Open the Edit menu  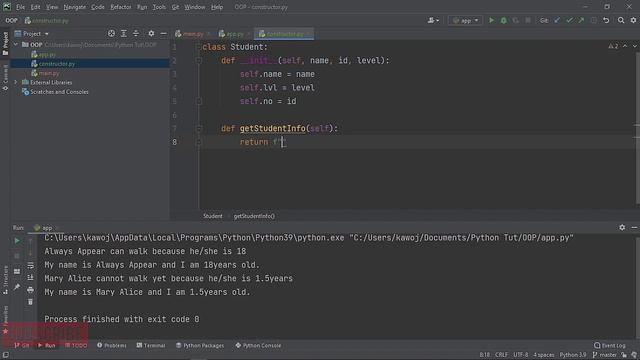(35, 7)
